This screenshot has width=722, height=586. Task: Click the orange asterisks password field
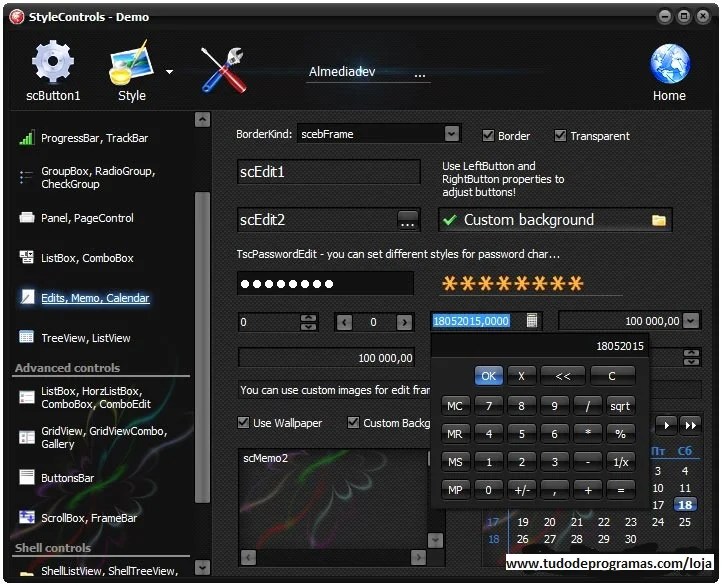coord(531,284)
